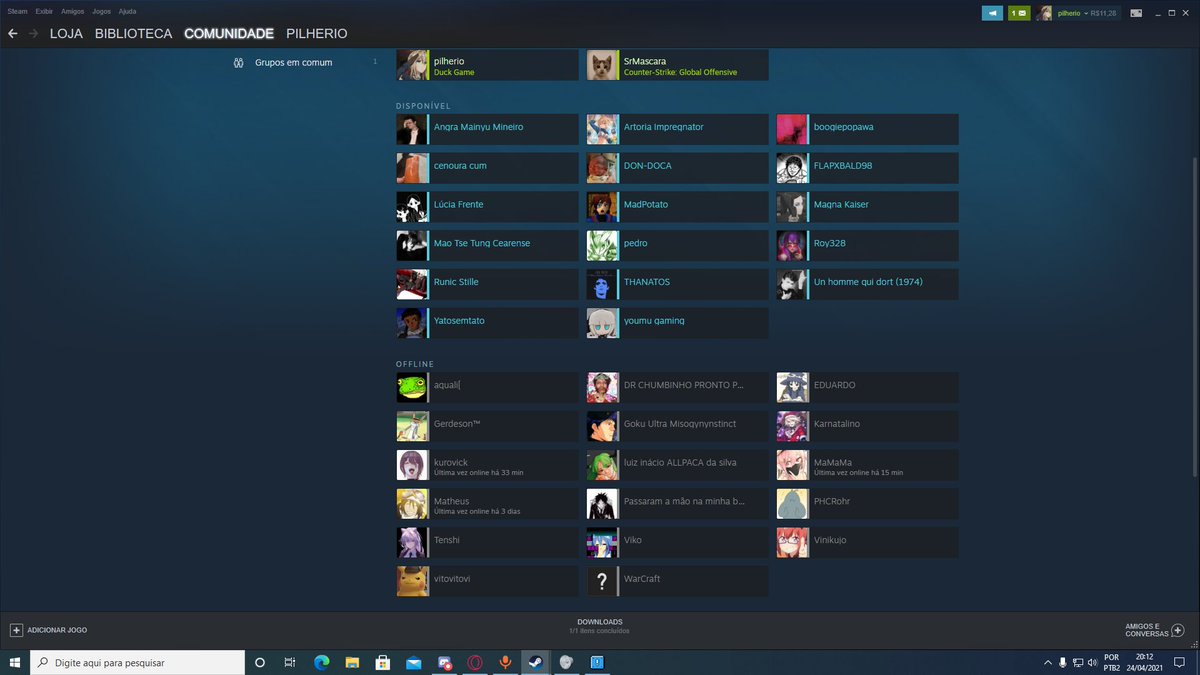
Task: Open friend Mao Tse Tung Cearense
Action: pos(487,245)
